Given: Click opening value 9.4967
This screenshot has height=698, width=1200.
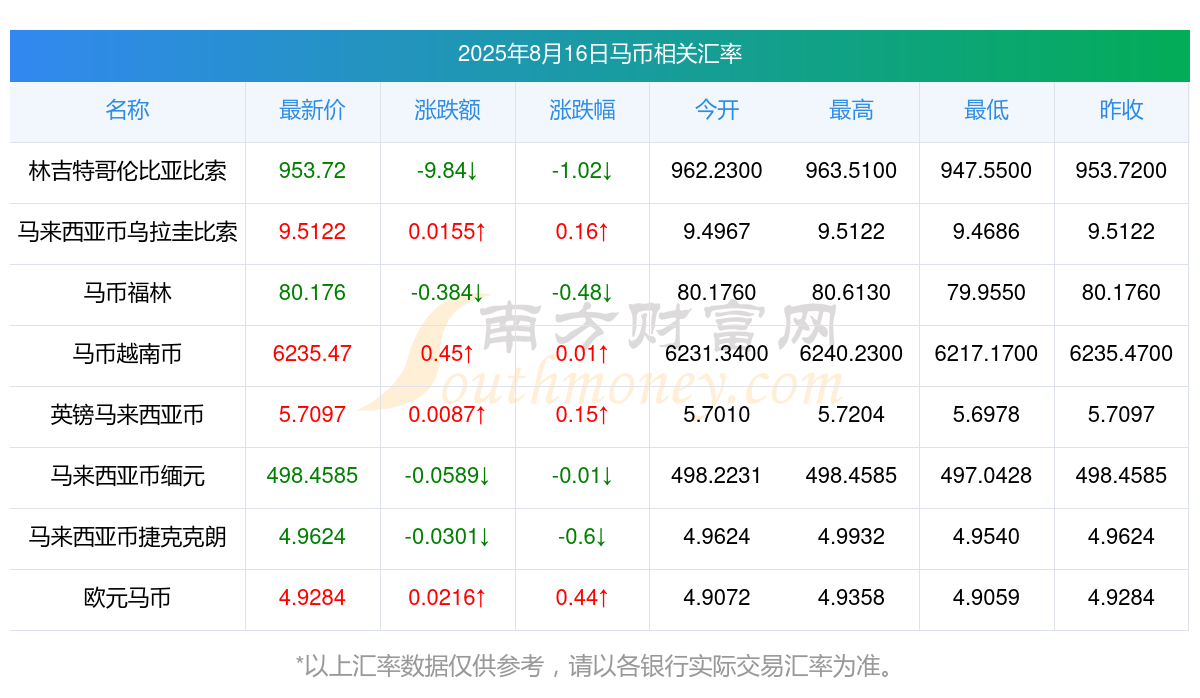Looking at the screenshot, I should pyautogui.click(x=717, y=232).
